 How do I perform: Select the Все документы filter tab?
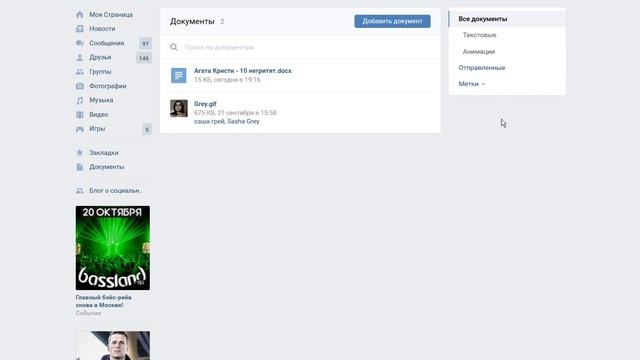pos(507,19)
